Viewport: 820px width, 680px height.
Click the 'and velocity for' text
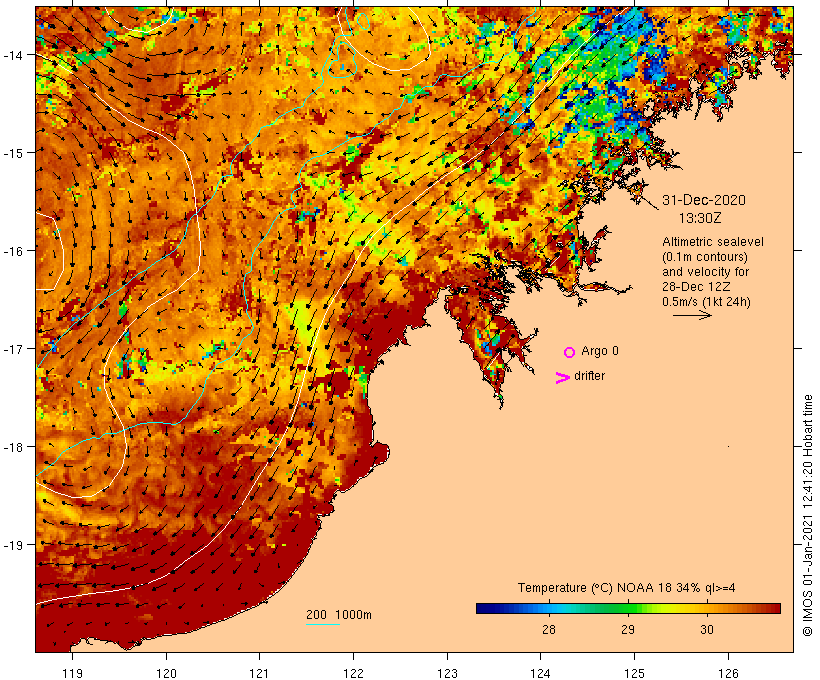(705, 272)
